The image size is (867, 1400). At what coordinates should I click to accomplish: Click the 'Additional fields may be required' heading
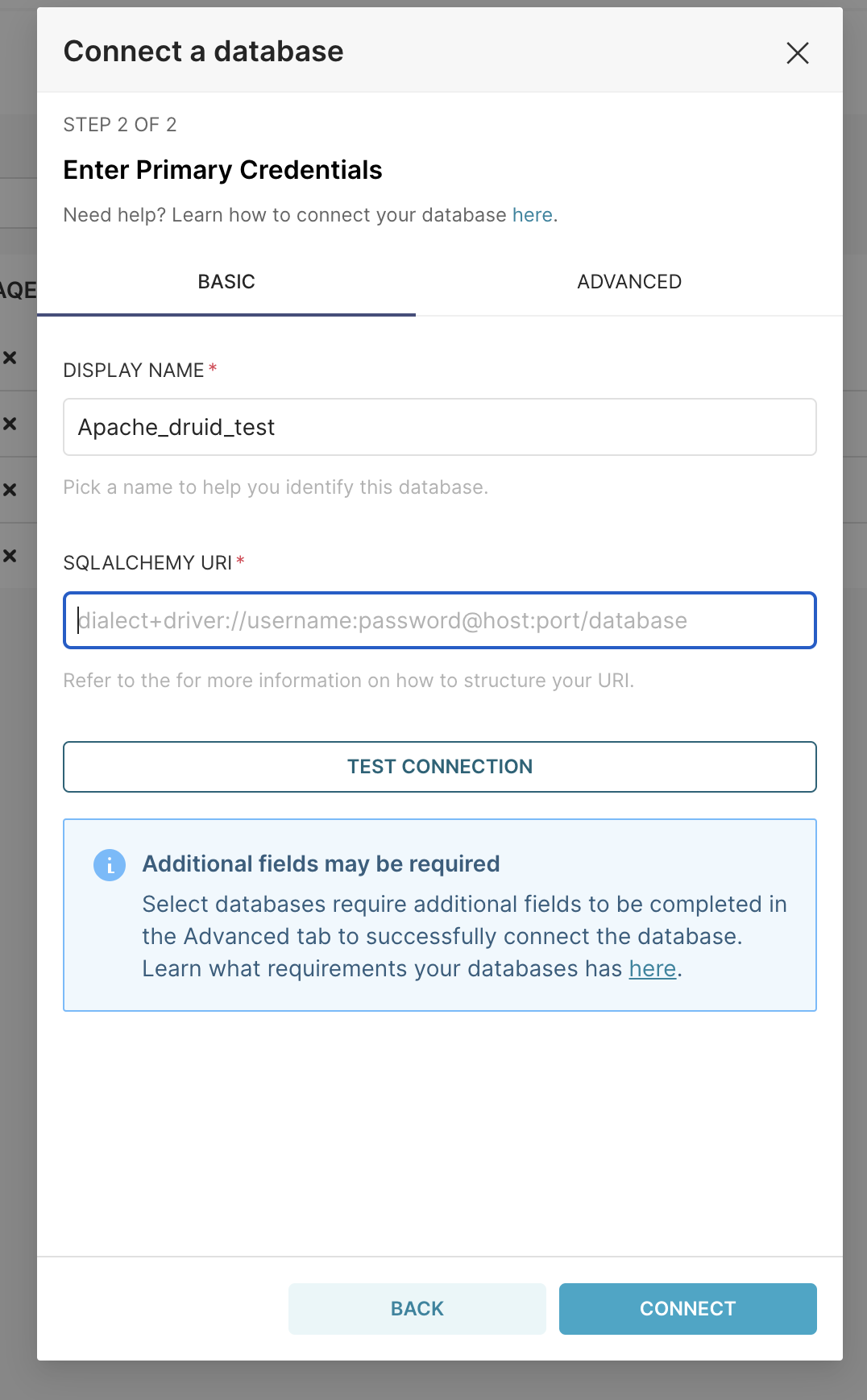click(321, 864)
